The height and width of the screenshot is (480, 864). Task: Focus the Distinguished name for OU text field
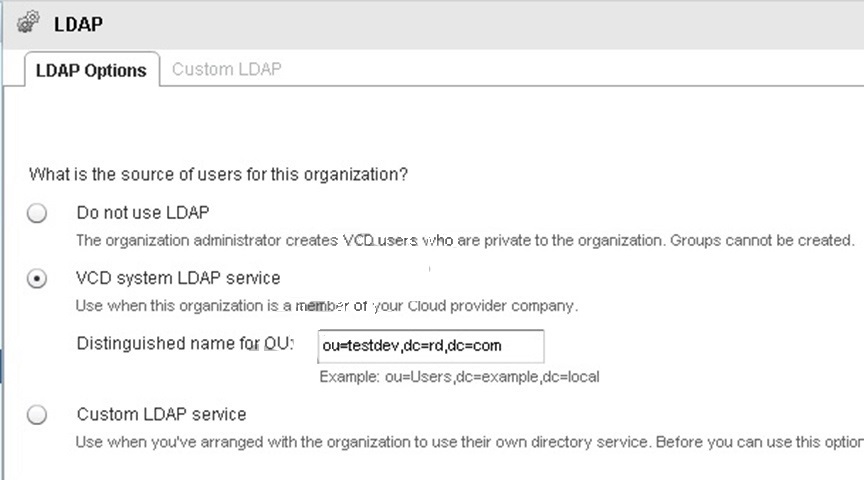pyautogui.click(x=431, y=346)
